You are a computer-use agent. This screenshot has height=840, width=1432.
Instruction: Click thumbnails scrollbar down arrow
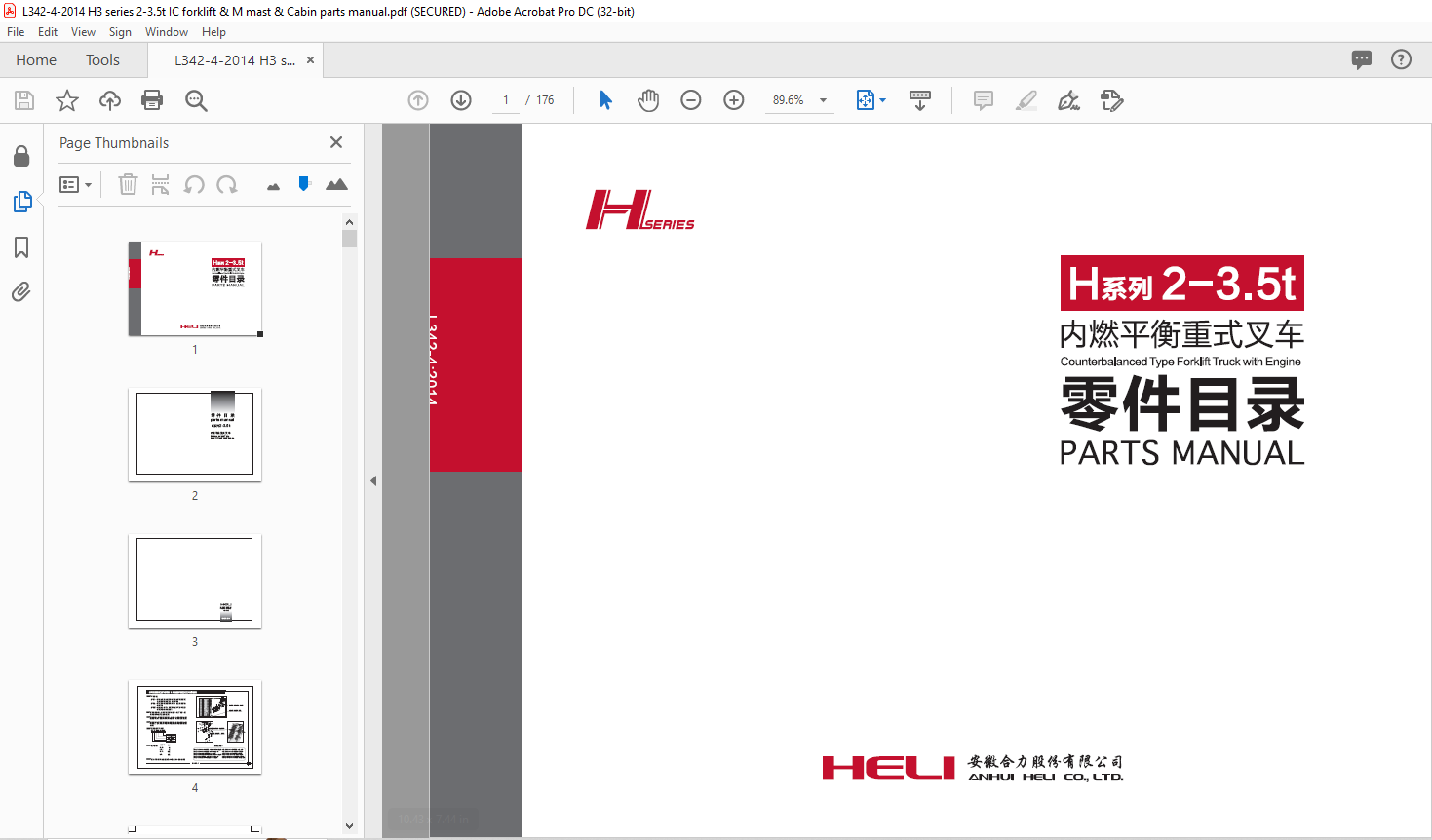[x=349, y=826]
